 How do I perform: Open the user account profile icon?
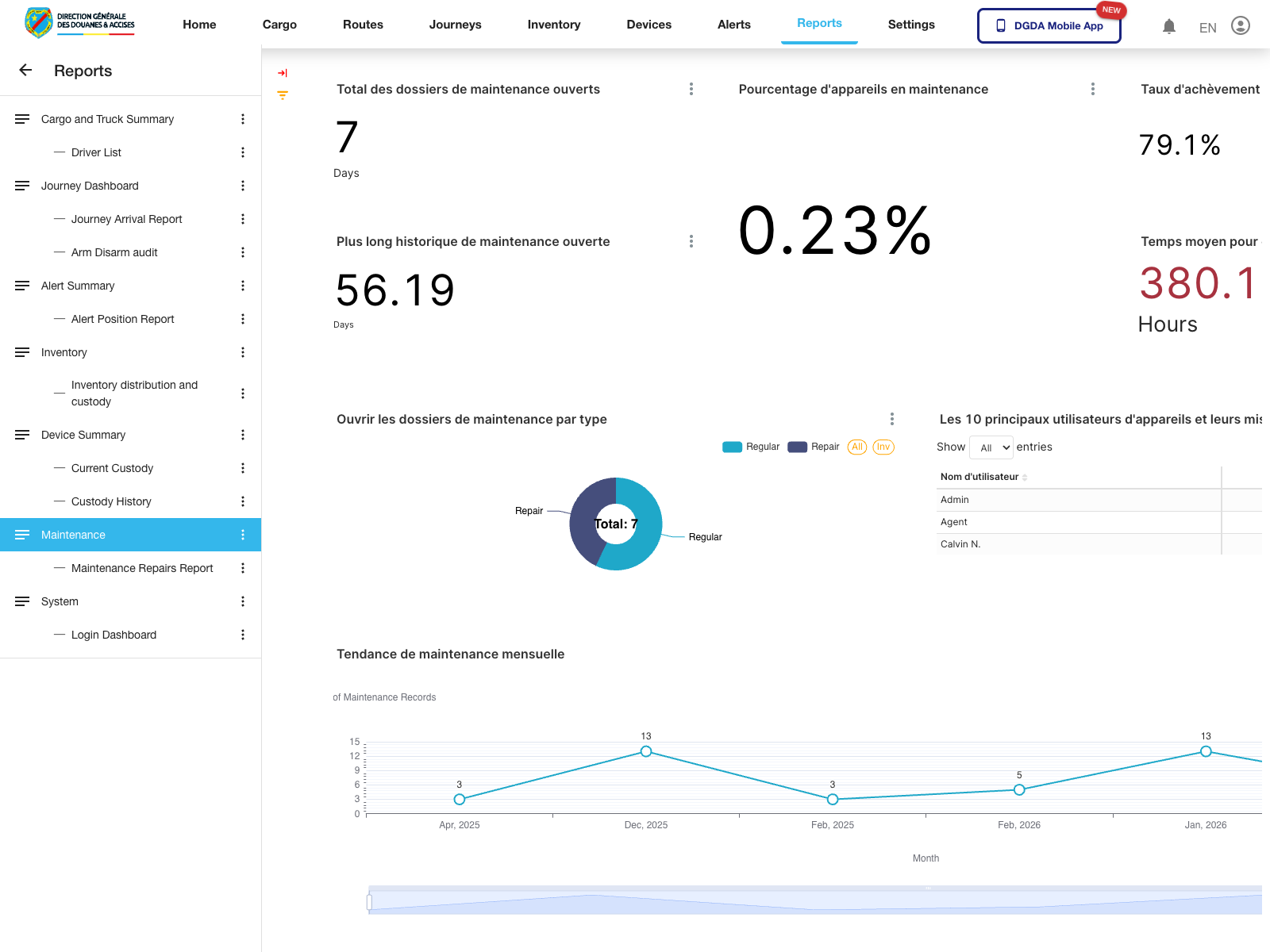(1240, 26)
